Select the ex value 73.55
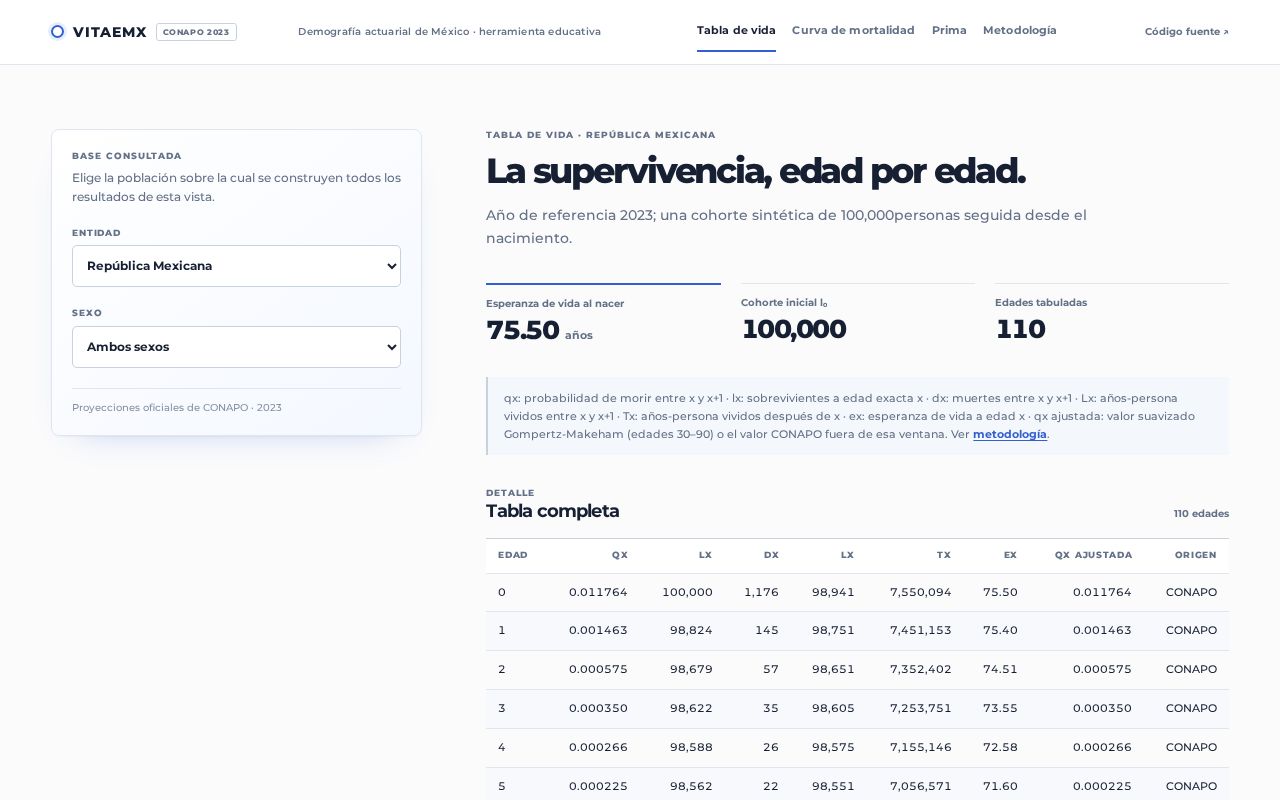The image size is (1280, 800). tap(1000, 708)
